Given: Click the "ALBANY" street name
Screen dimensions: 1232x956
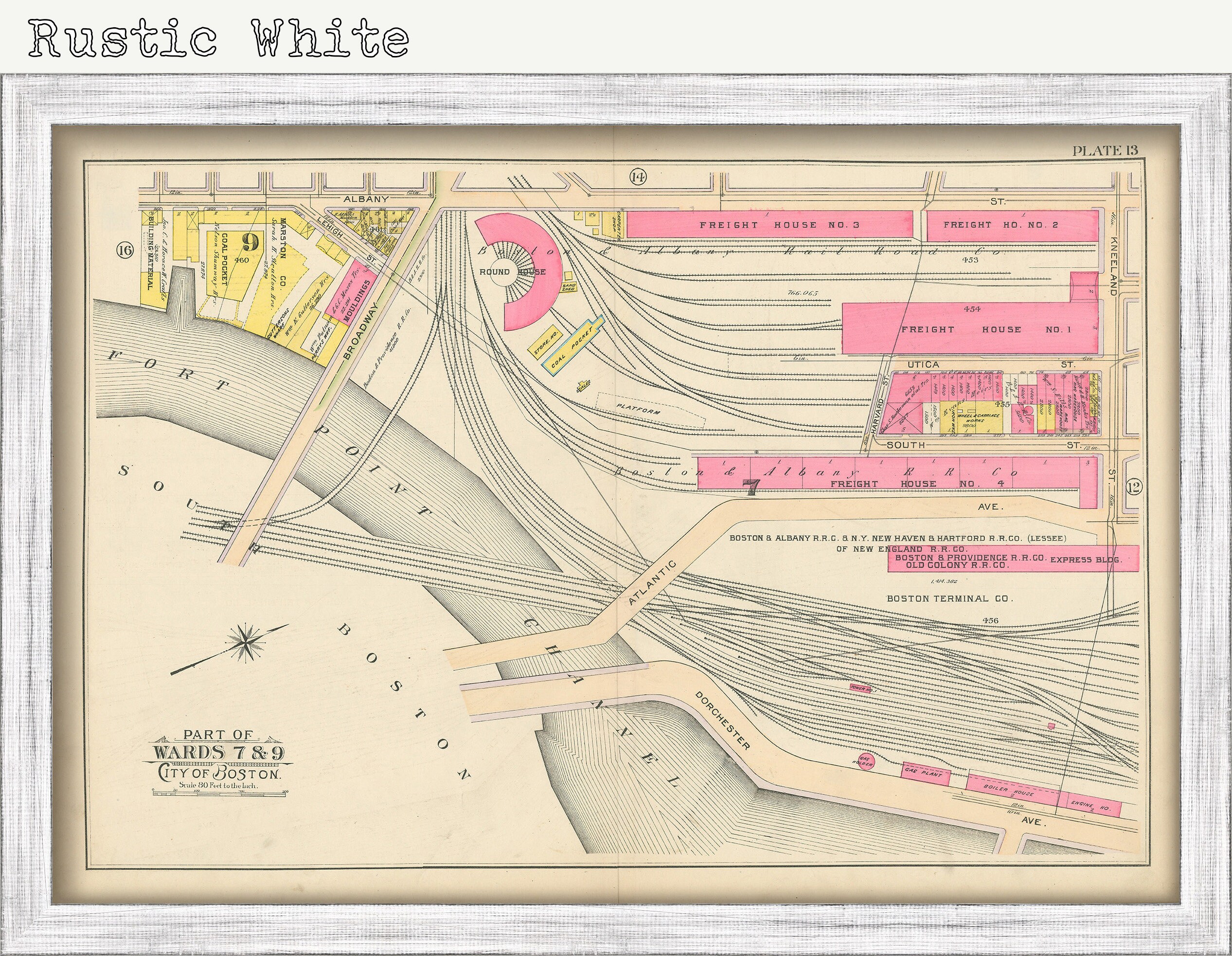Looking at the screenshot, I should (366, 198).
